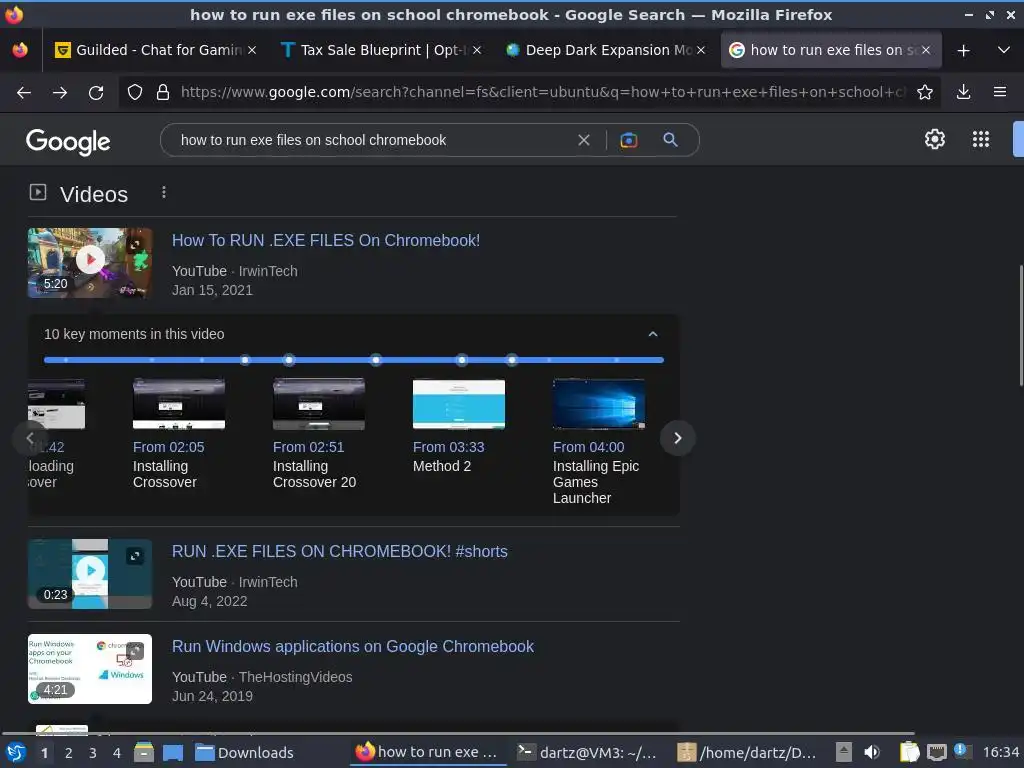Play the 5:20 IrwinTech video thumbnail
Image resolution: width=1024 pixels, height=768 pixels.
pyautogui.click(x=90, y=263)
